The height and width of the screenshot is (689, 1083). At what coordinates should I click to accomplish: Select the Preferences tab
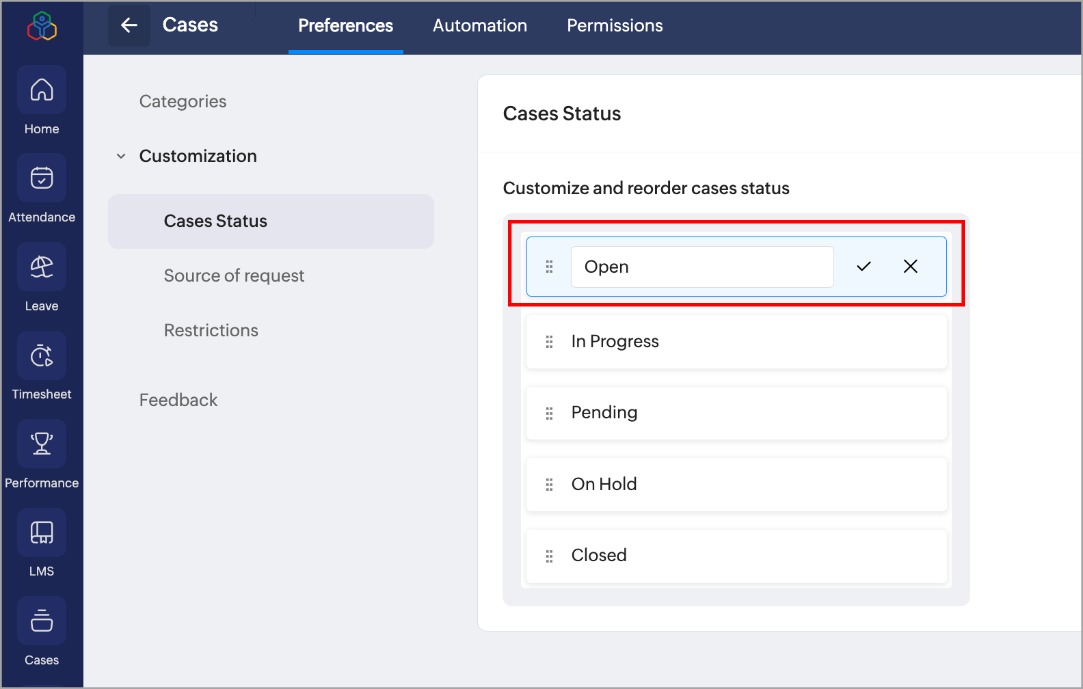click(x=346, y=26)
